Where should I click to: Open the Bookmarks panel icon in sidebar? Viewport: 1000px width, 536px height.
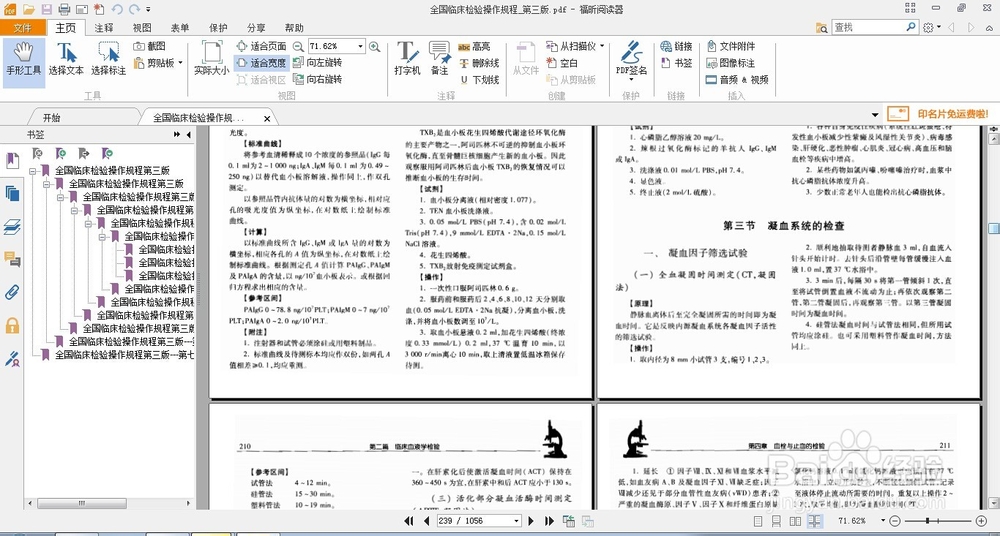(x=12, y=161)
